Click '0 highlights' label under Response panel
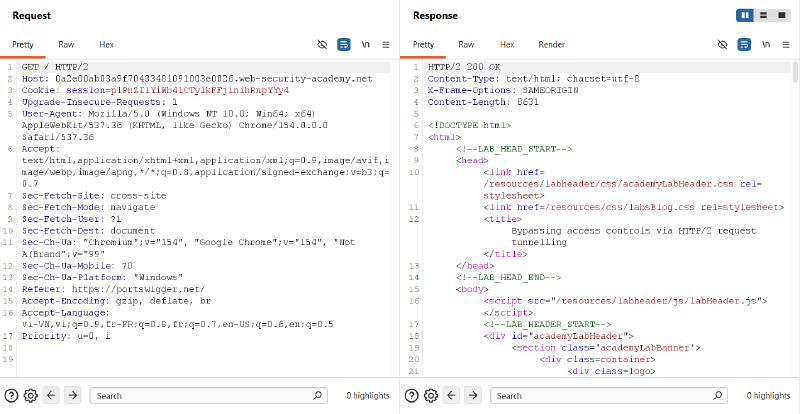Viewport: 800px width, 414px height. pyautogui.click(x=768, y=396)
